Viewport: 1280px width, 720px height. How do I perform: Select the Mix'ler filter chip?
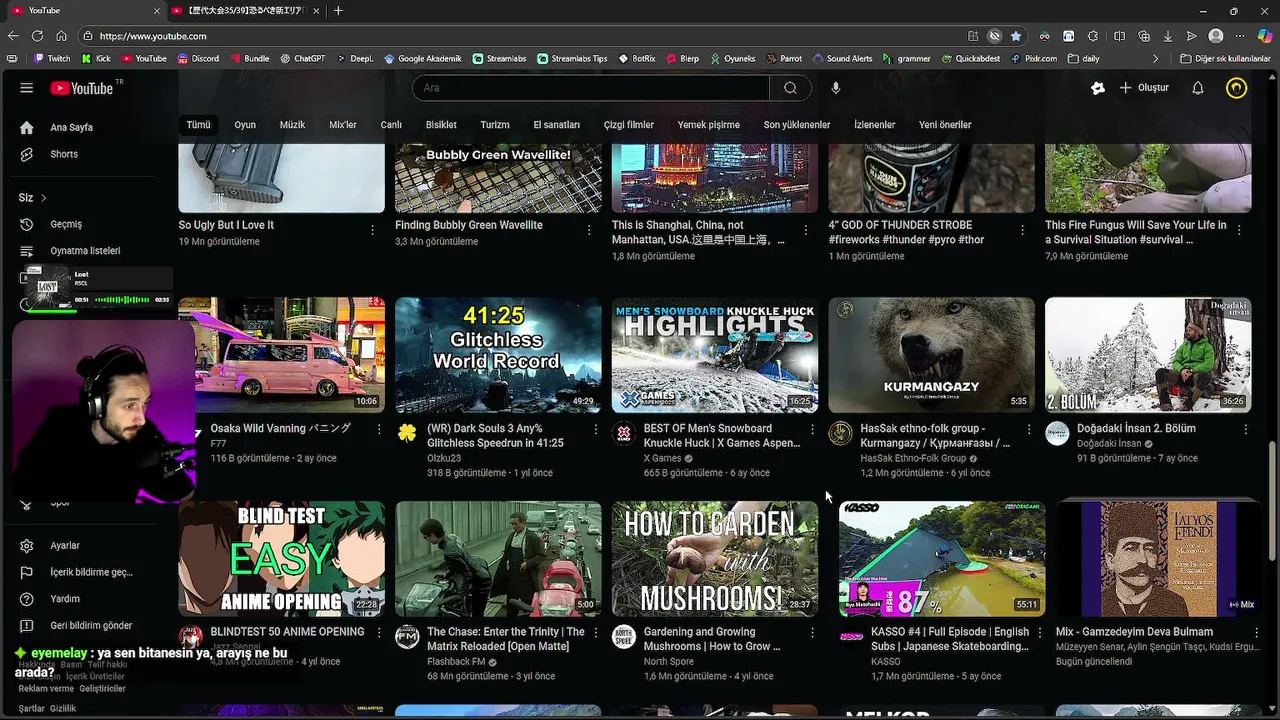click(x=343, y=125)
